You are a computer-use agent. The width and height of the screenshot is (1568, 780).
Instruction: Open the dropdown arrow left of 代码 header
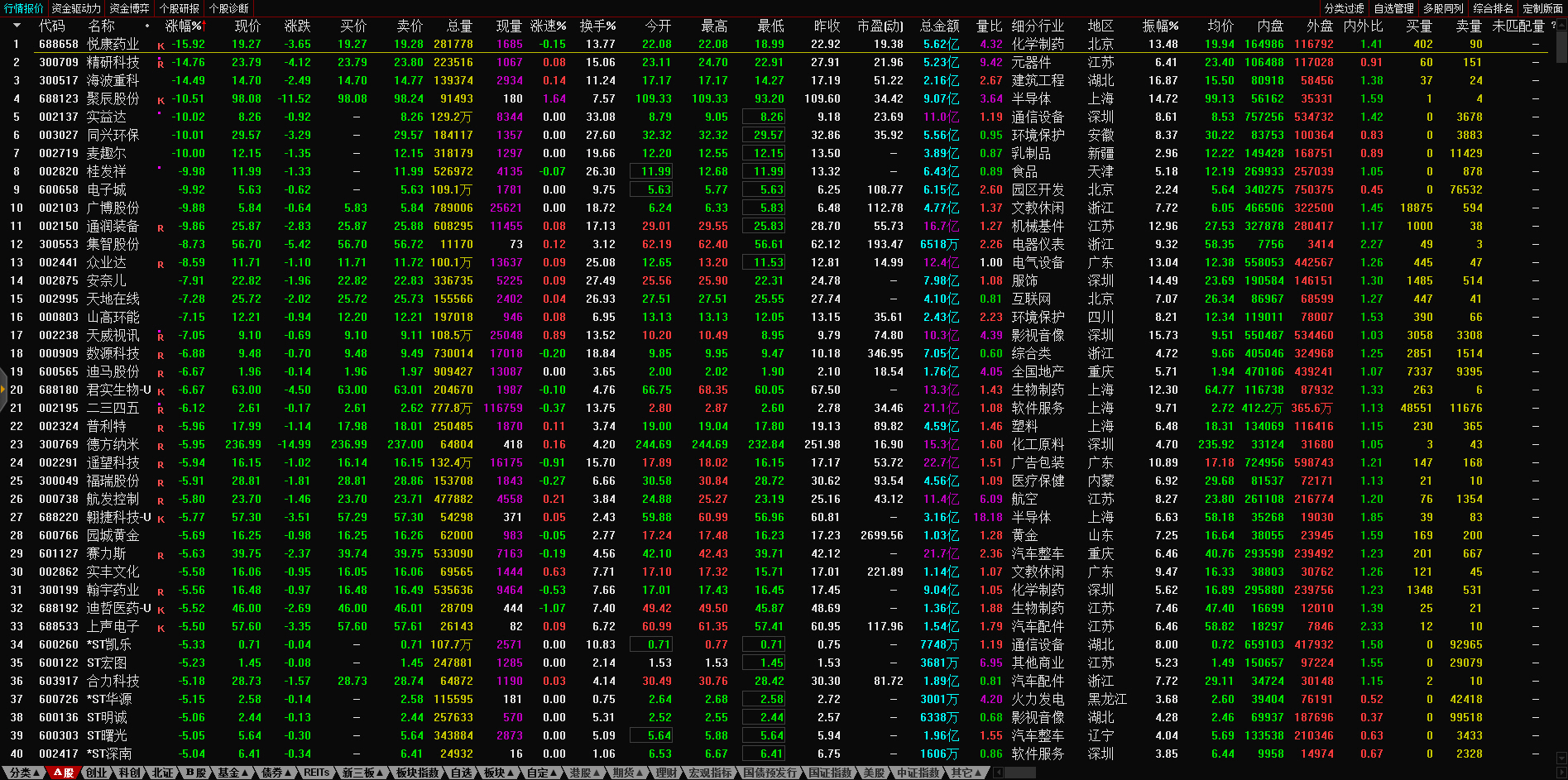(x=17, y=26)
